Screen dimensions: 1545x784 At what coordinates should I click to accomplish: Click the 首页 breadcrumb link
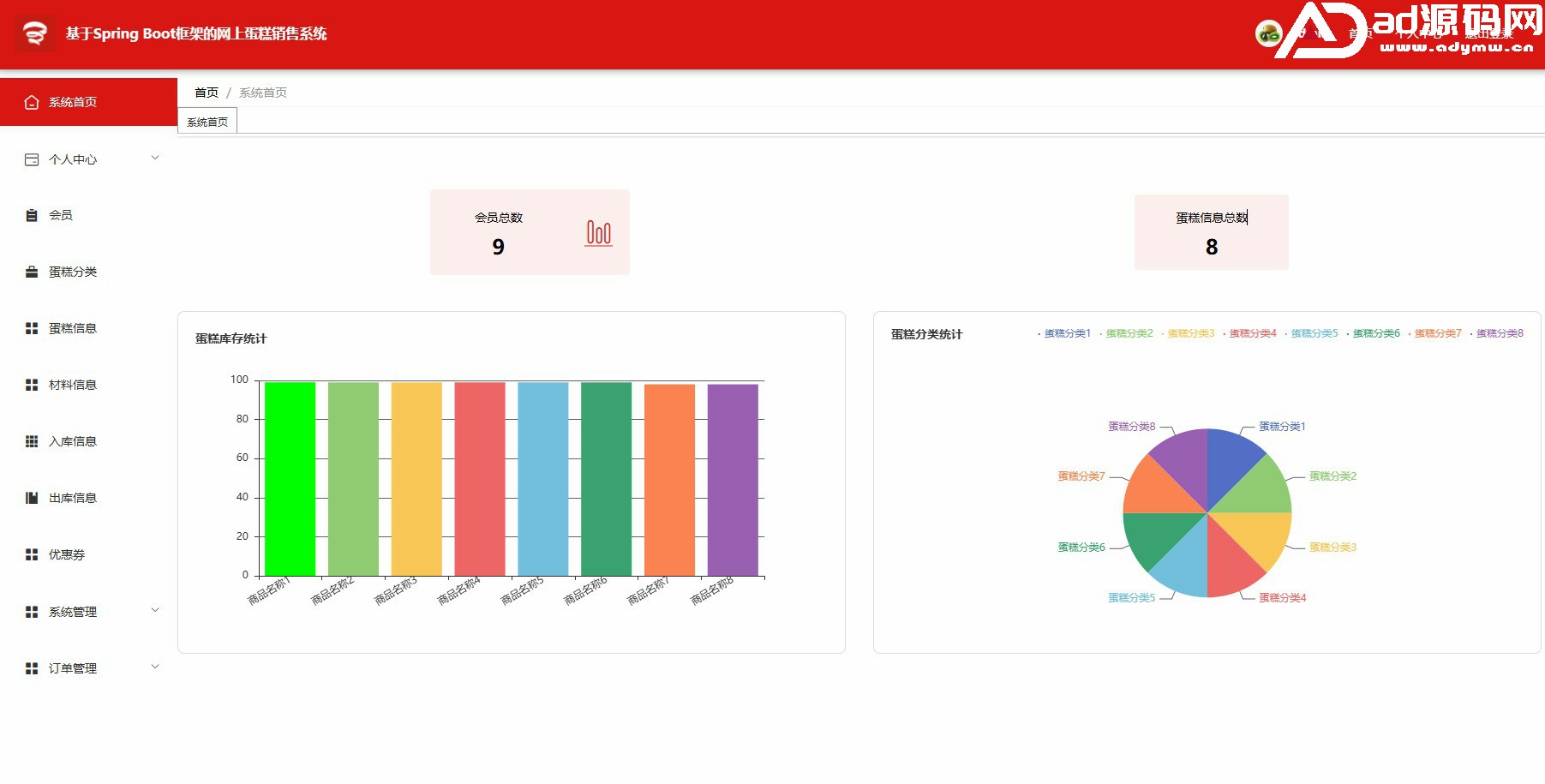pos(207,93)
